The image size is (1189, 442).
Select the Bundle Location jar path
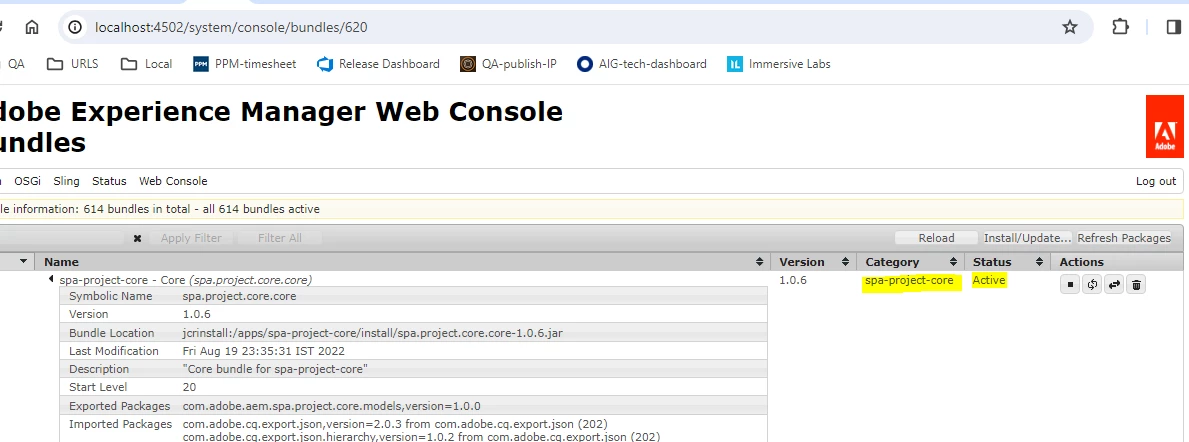click(373, 333)
